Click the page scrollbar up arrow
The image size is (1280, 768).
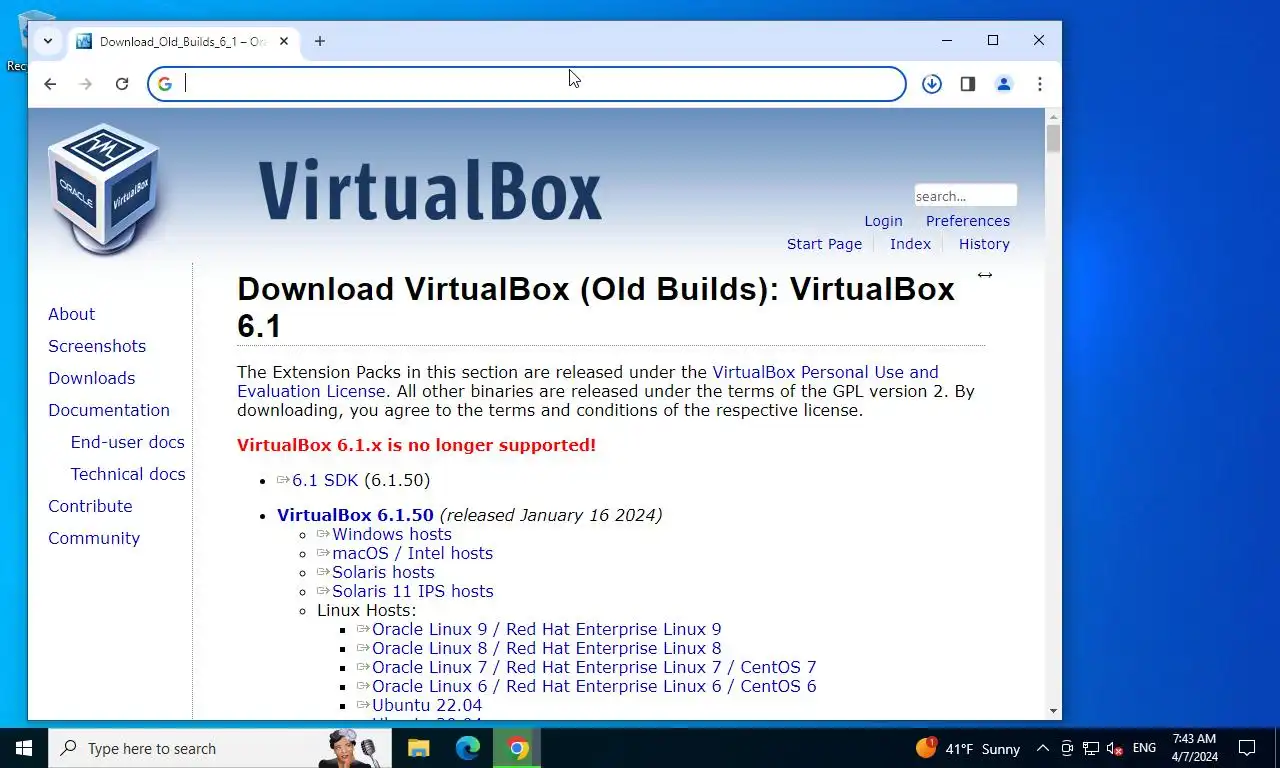[x=1053, y=116]
